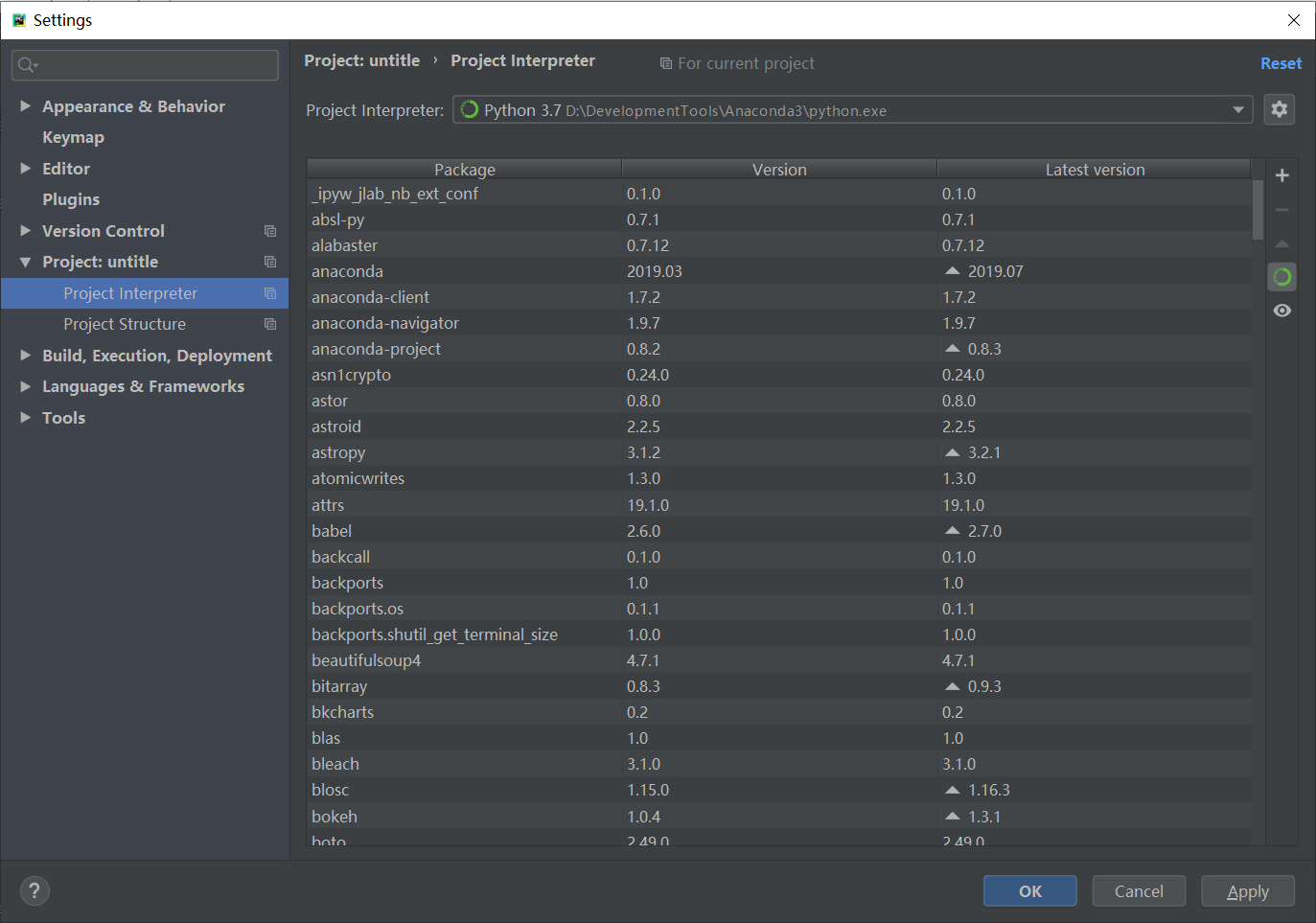Expand the Languages & Frameworks section
The image size is (1316, 923).
[25, 385]
